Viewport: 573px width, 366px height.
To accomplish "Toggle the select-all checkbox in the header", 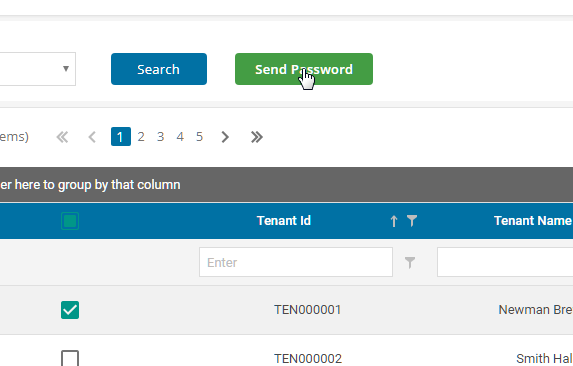I will 70,221.
